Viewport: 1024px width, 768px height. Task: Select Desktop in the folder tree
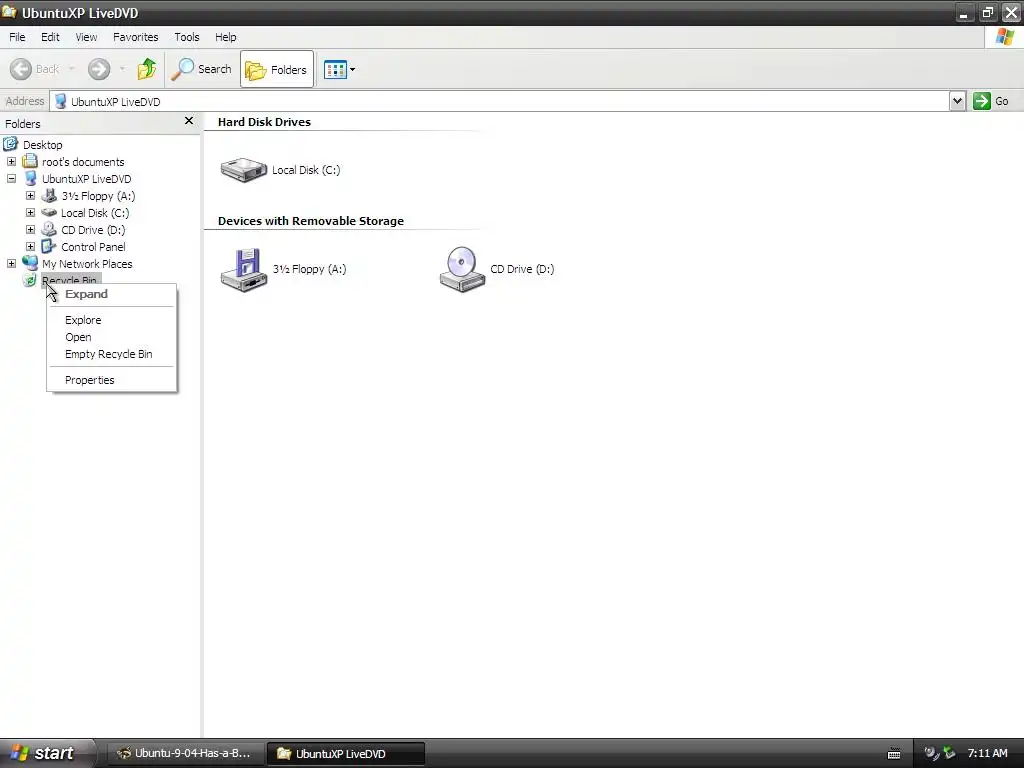[42, 145]
